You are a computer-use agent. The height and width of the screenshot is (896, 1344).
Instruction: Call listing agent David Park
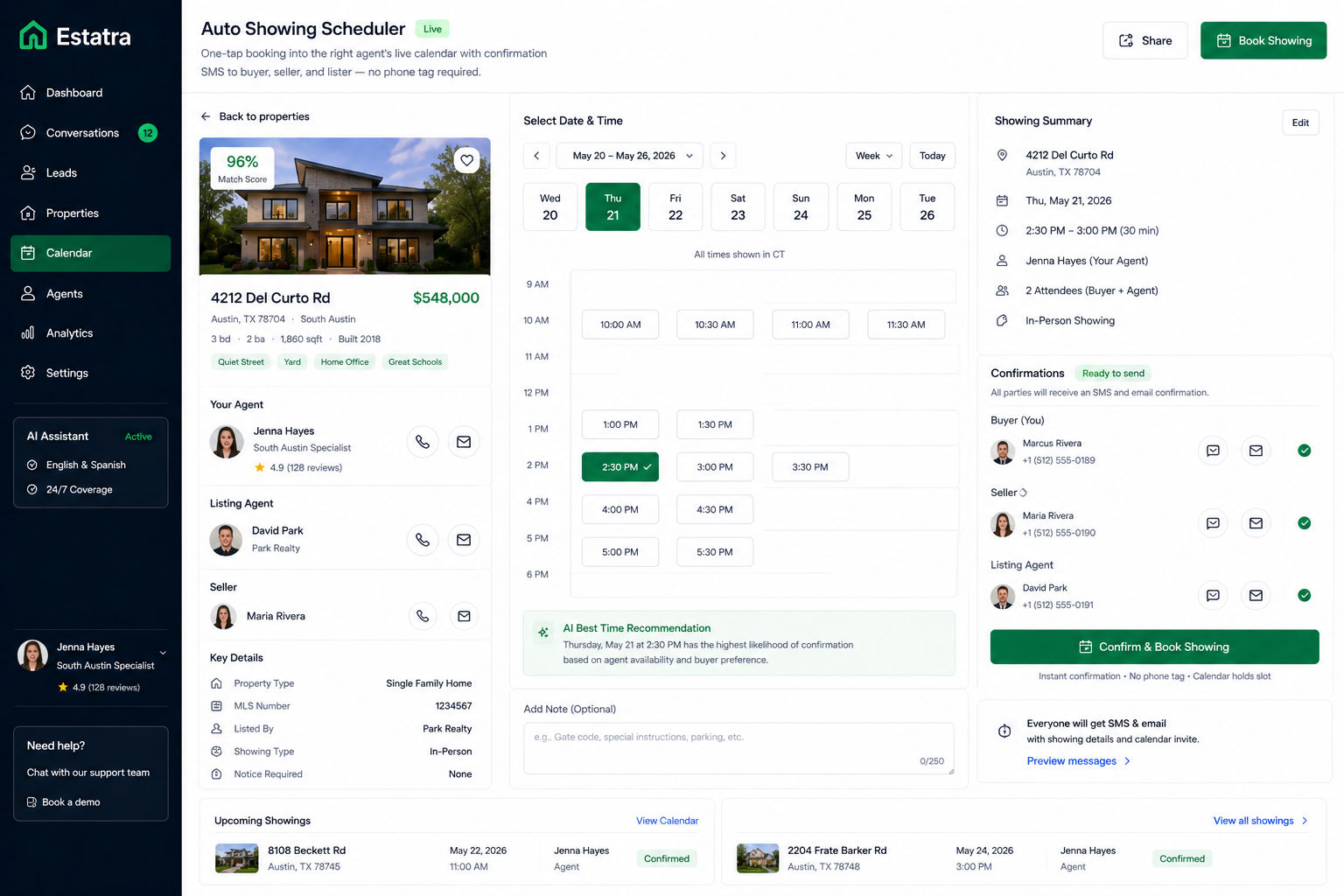[423, 540]
